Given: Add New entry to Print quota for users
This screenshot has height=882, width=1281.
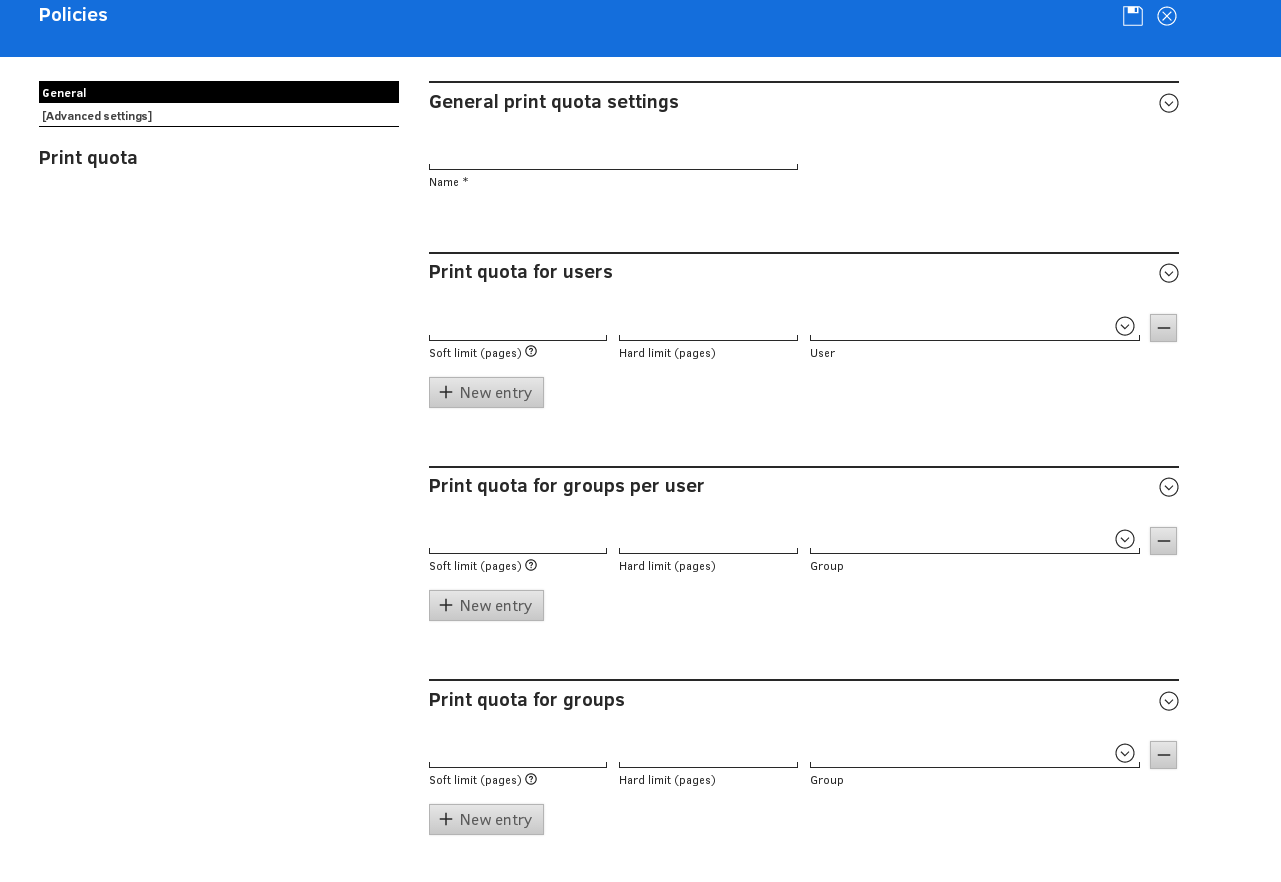Looking at the screenshot, I should coord(486,392).
